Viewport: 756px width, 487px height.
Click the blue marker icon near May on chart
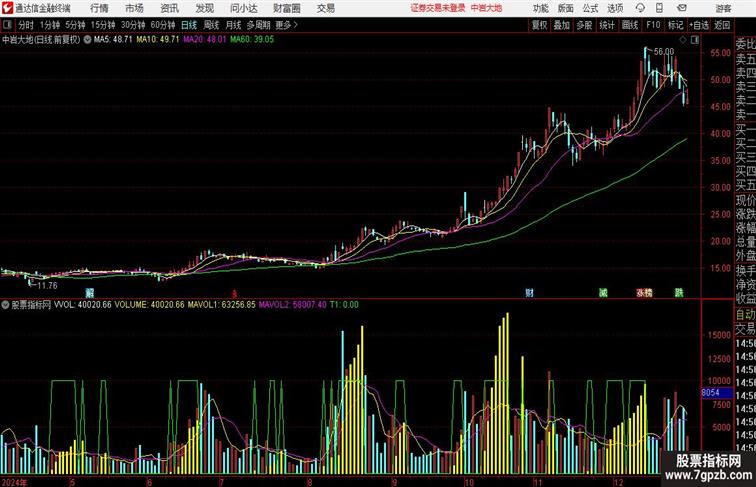90,293
